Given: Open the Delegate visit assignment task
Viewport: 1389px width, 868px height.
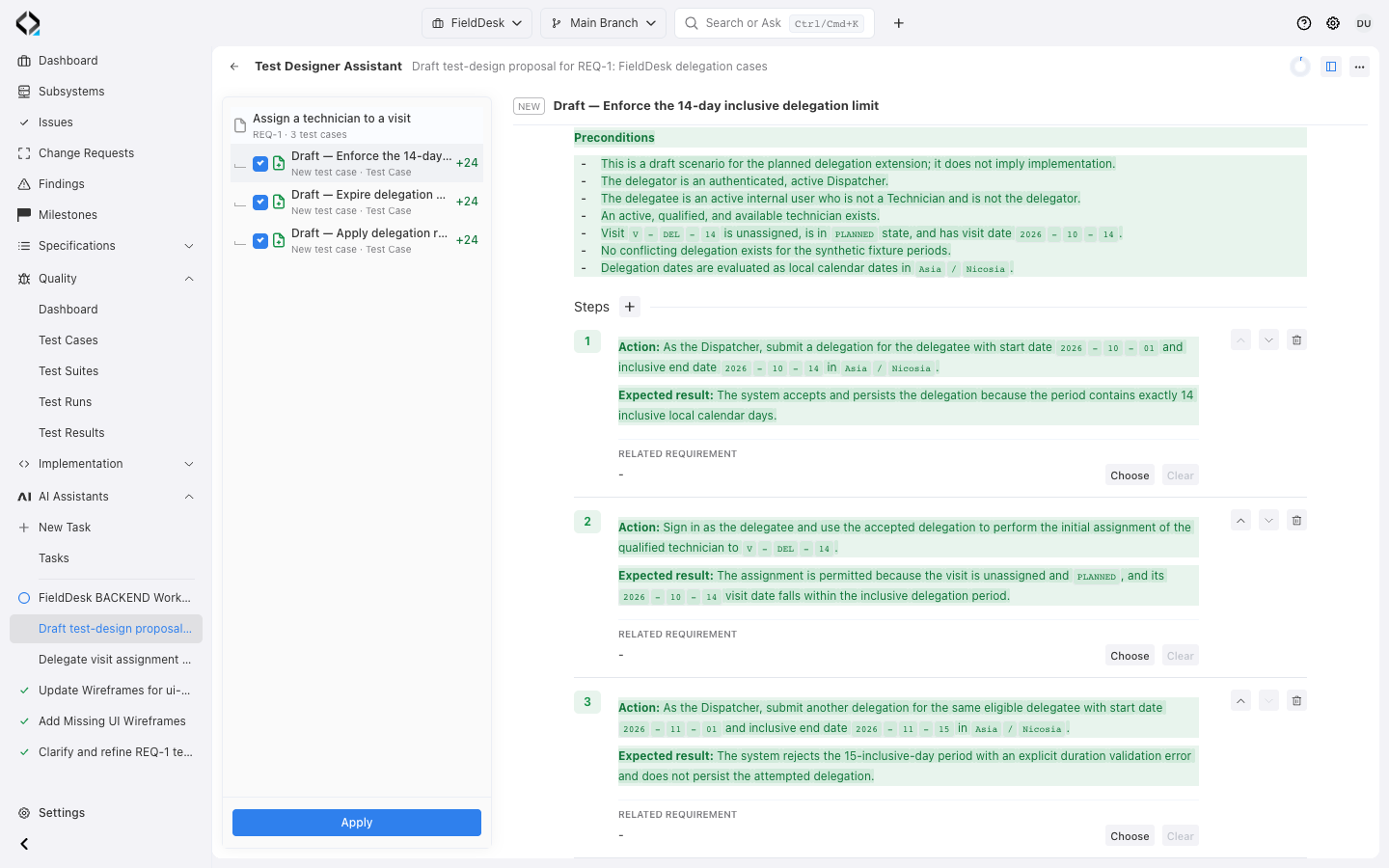Looking at the screenshot, I should point(106,660).
